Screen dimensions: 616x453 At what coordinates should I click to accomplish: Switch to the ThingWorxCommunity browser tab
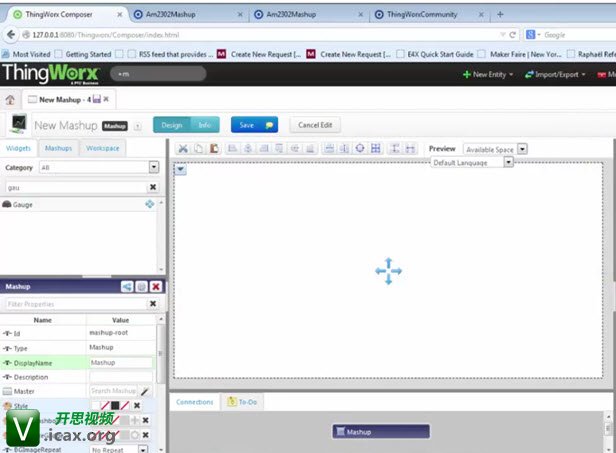coord(422,15)
